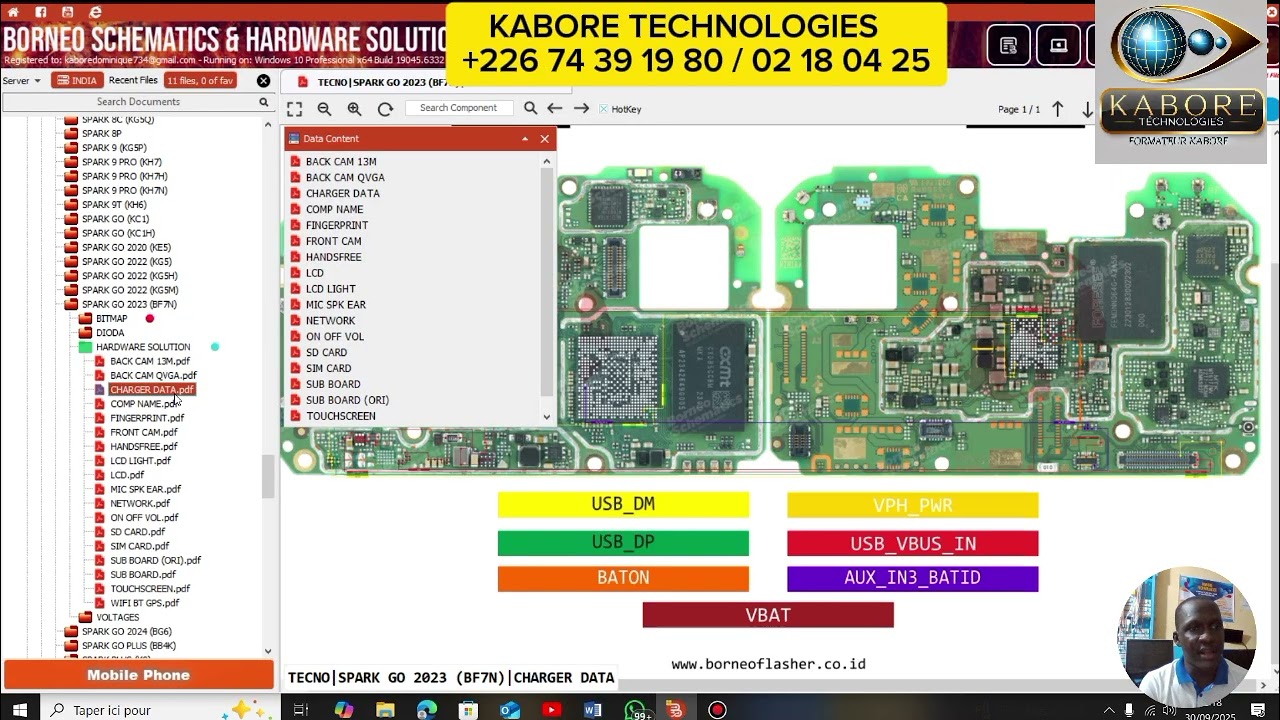Open FINGERPRINT.pdf in the tree

click(x=147, y=418)
